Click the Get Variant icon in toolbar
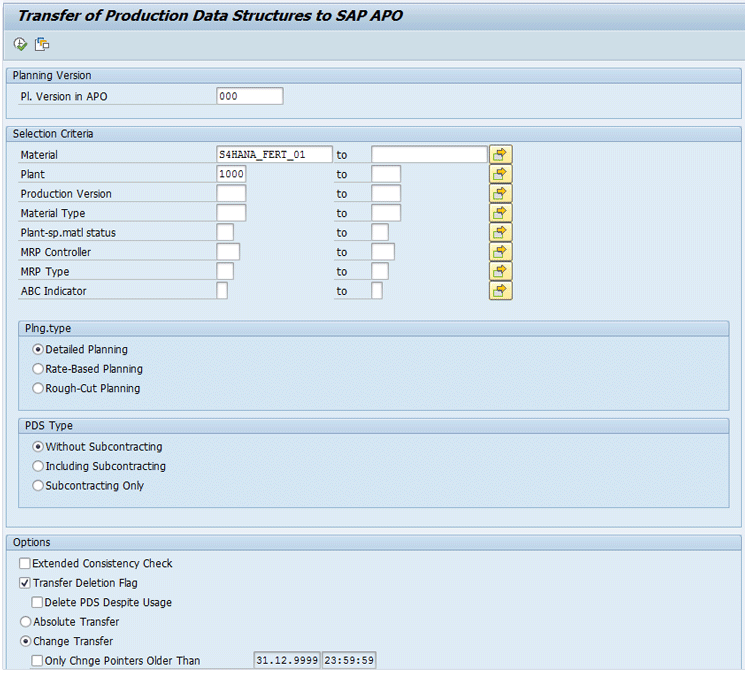 tap(42, 44)
